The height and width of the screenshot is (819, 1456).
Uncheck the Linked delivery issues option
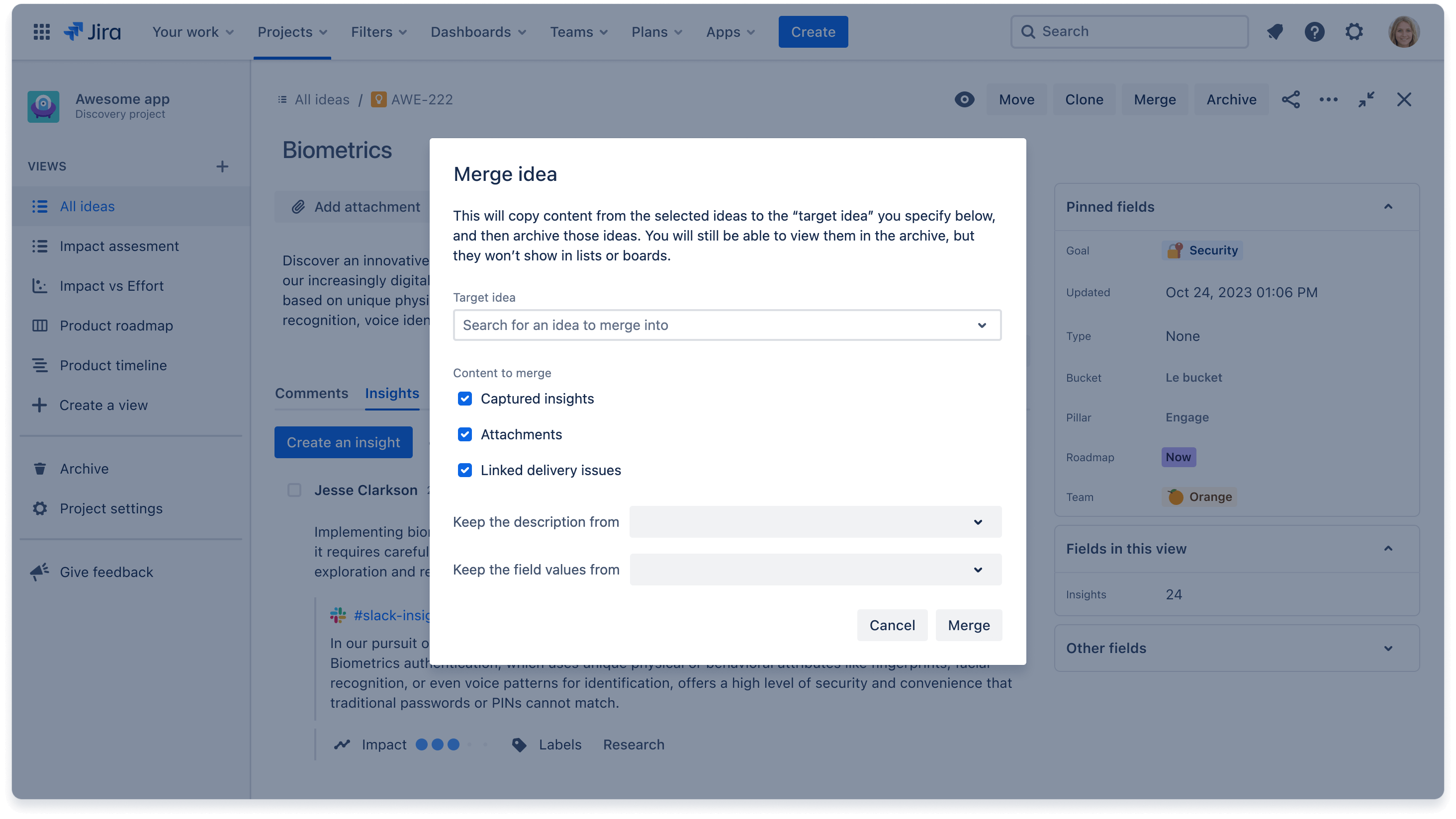pyautogui.click(x=465, y=470)
